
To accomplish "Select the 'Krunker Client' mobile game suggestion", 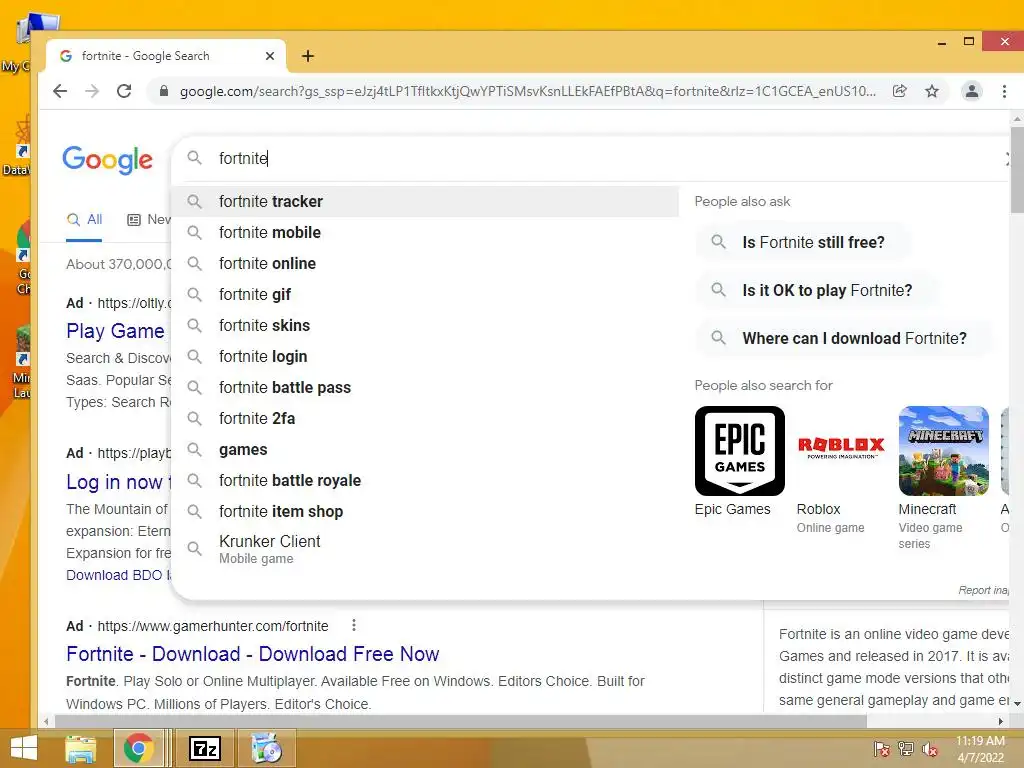I will (425, 549).
